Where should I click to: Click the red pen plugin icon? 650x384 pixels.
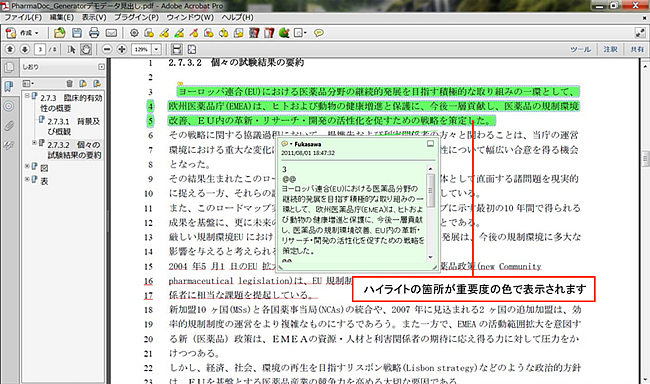(194, 33)
